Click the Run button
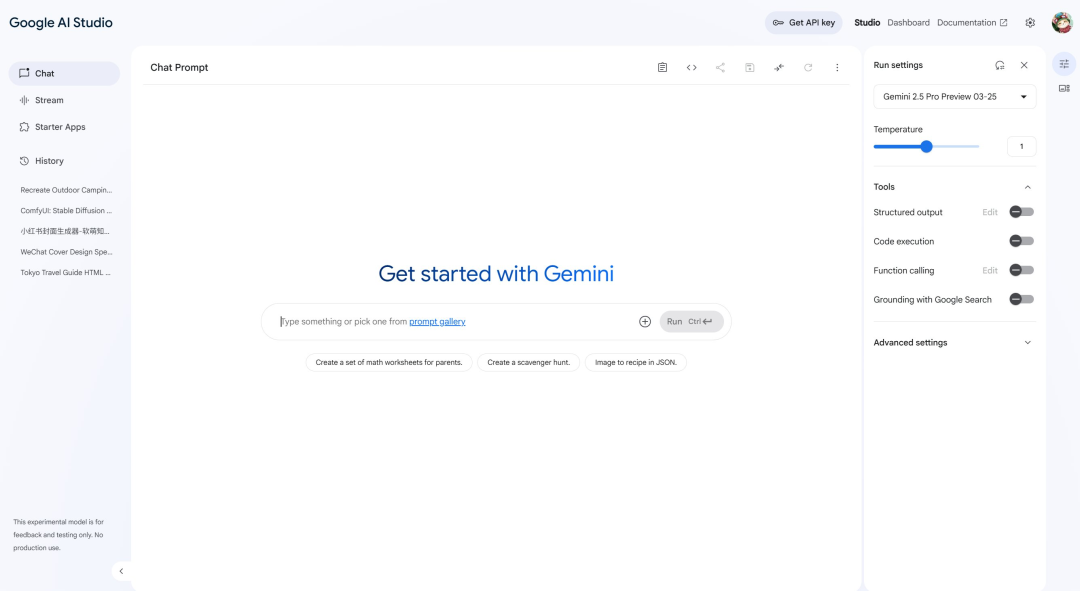 692,322
